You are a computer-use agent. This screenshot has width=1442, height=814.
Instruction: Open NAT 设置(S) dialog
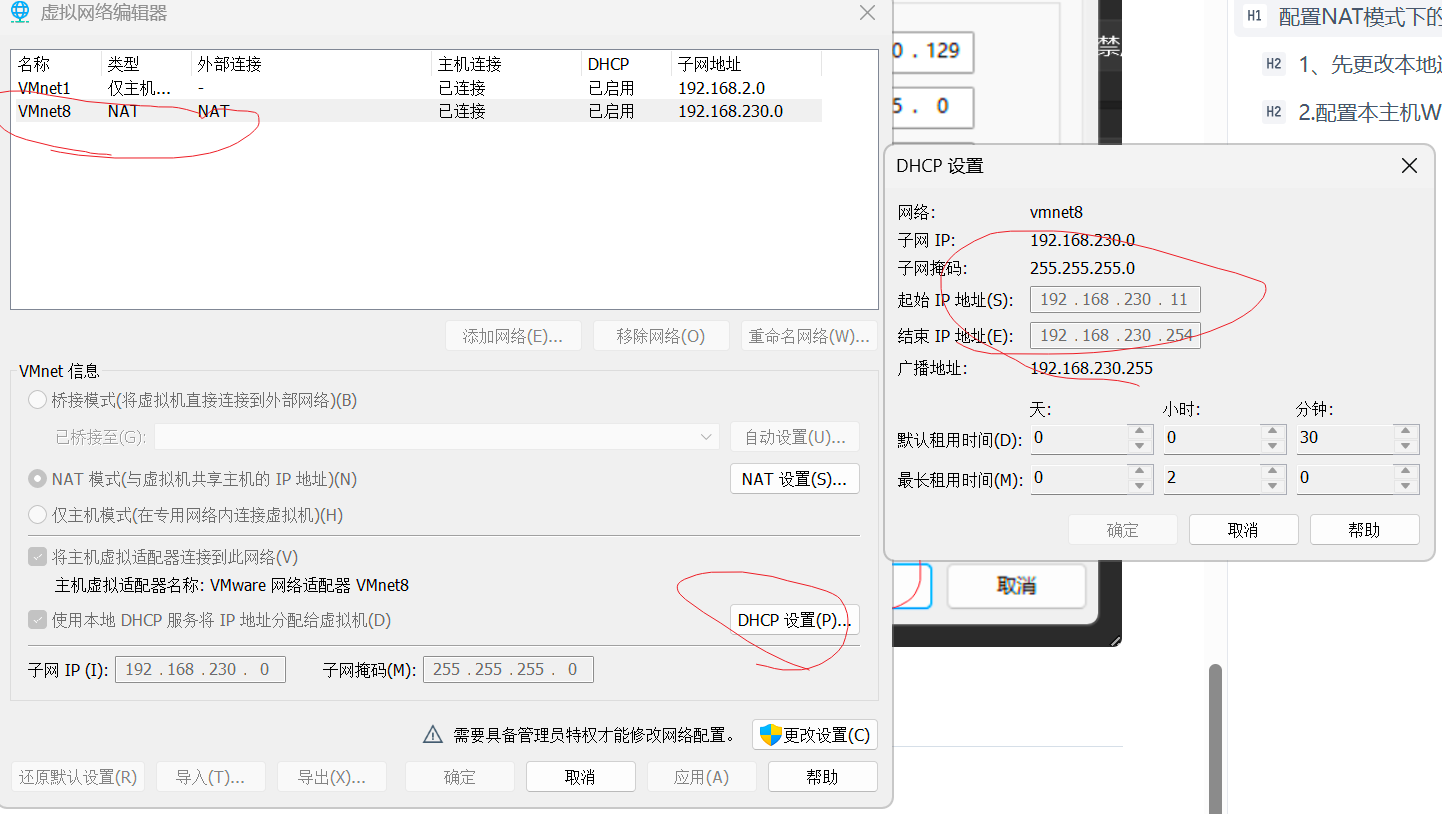pos(794,479)
